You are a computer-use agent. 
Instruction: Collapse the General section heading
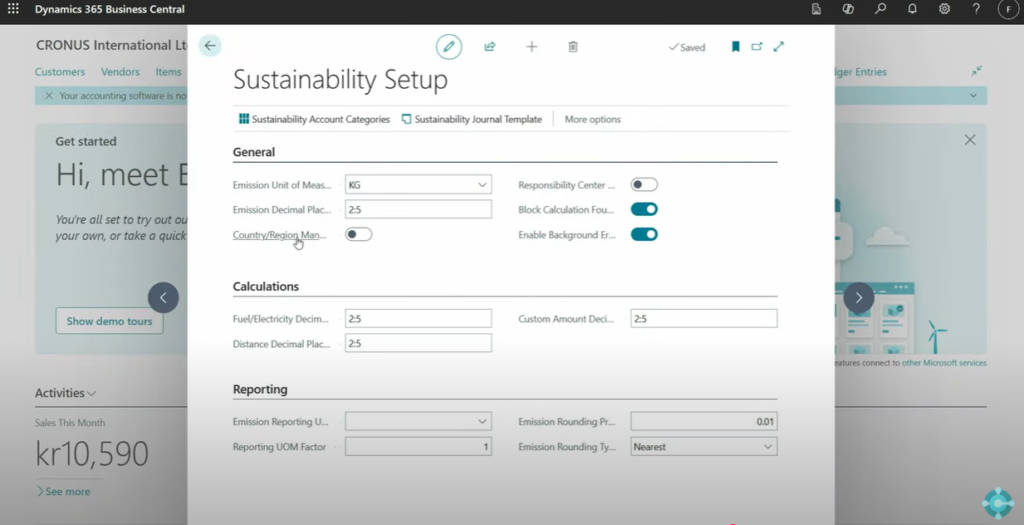tap(254, 152)
